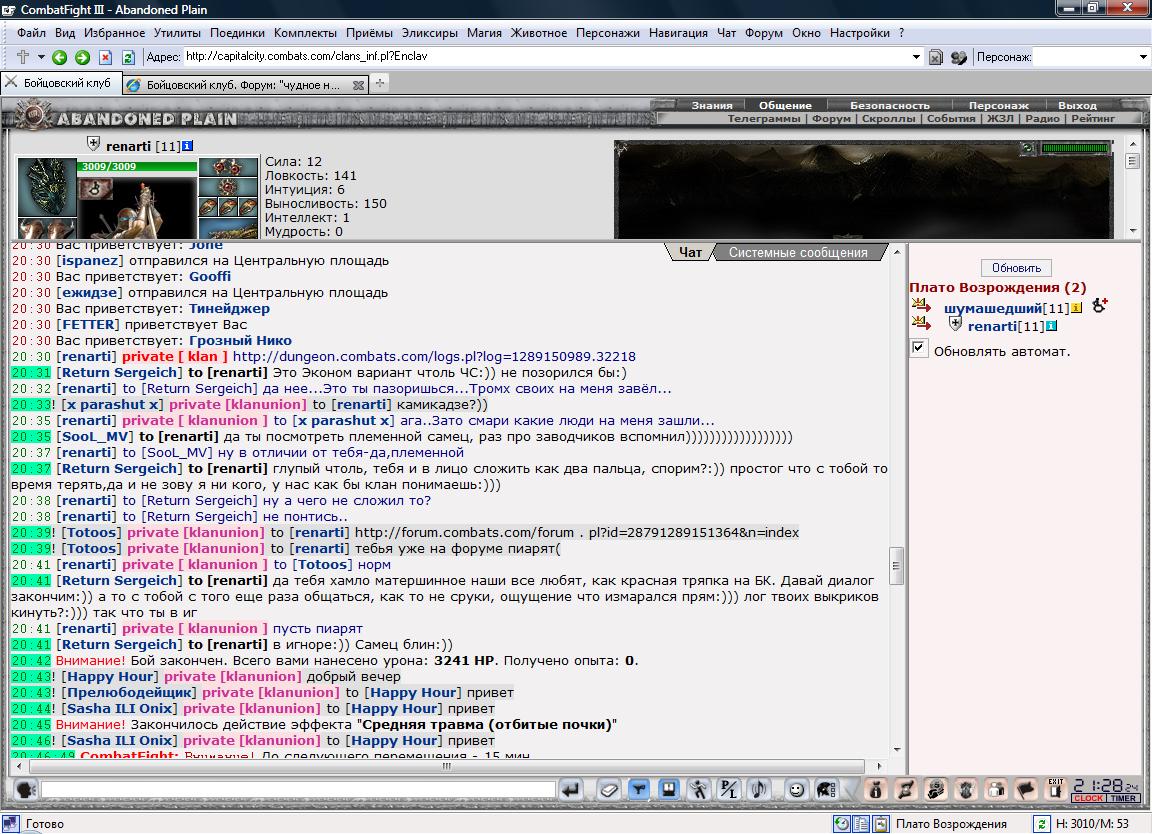Open the Настройки menu
Screen dimensions: 1152x834
(860, 33)
